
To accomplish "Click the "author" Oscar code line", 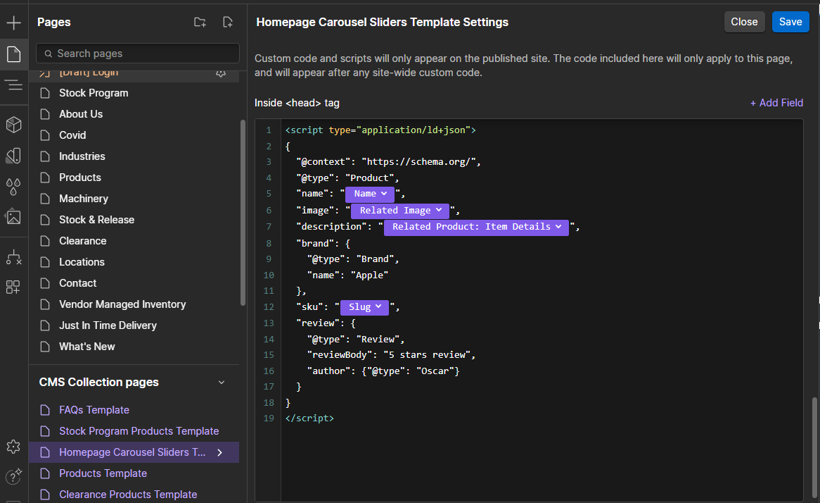I will (383, 371).
